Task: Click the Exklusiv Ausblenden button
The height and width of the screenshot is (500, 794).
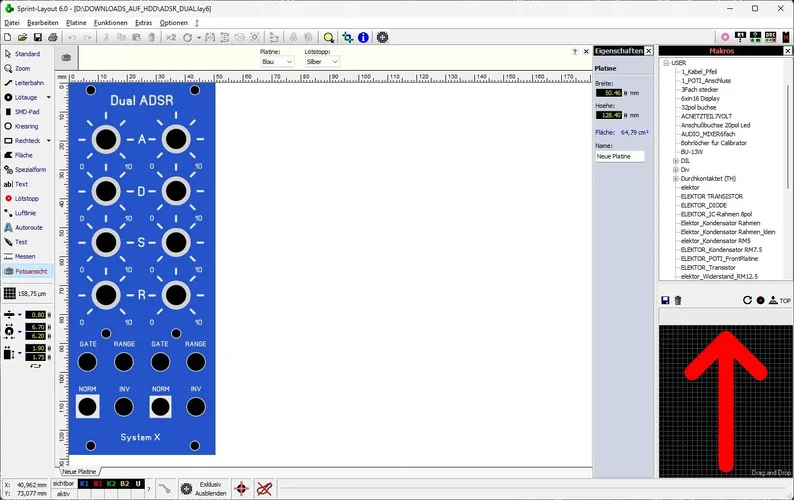Action: click(204, 489)
